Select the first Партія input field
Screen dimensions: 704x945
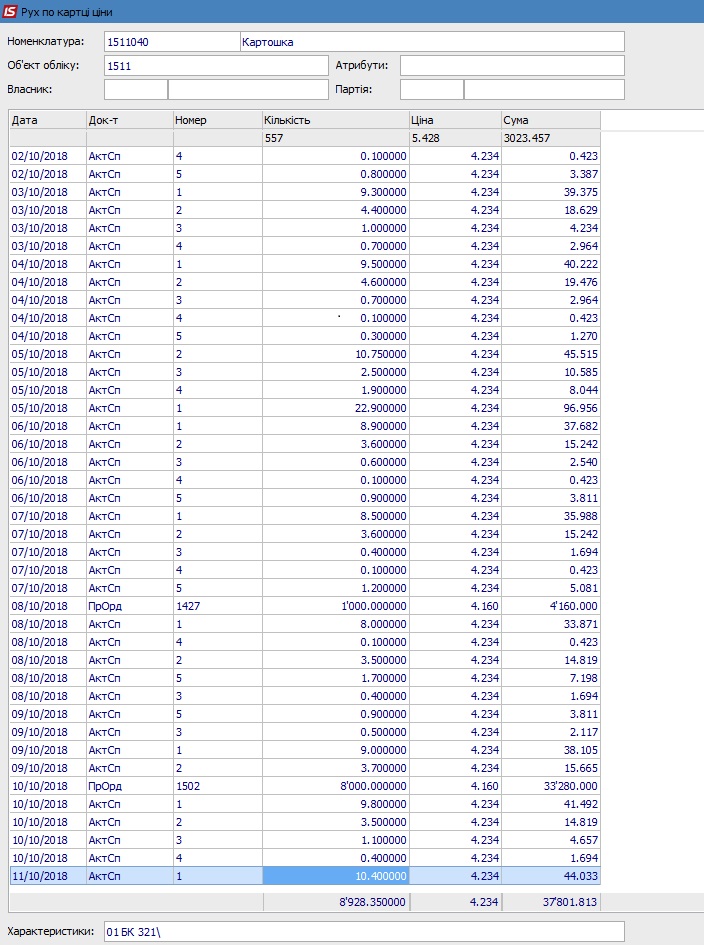431,90
